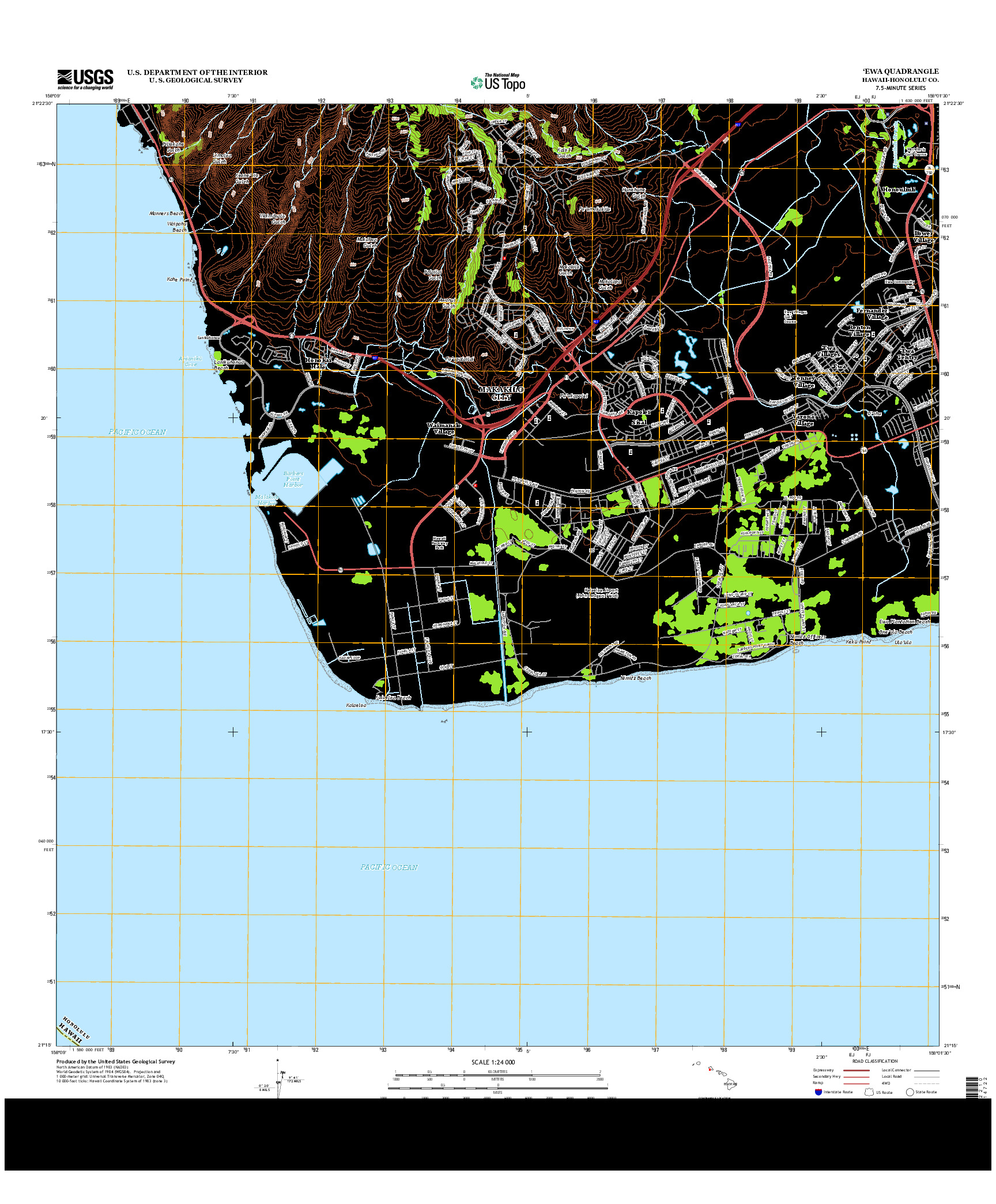Click the Hawaii islands locator inset
Viewport: 996px width, 1204px height.
[715, 1076]
